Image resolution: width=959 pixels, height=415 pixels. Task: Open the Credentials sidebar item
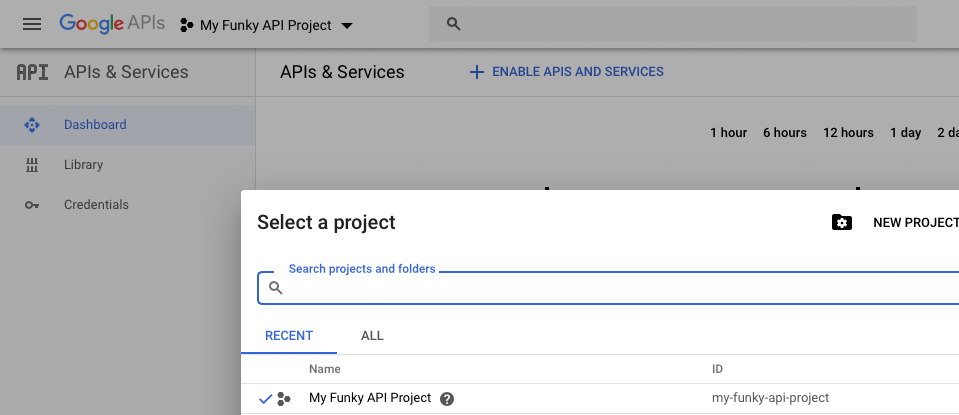[127, 205]
